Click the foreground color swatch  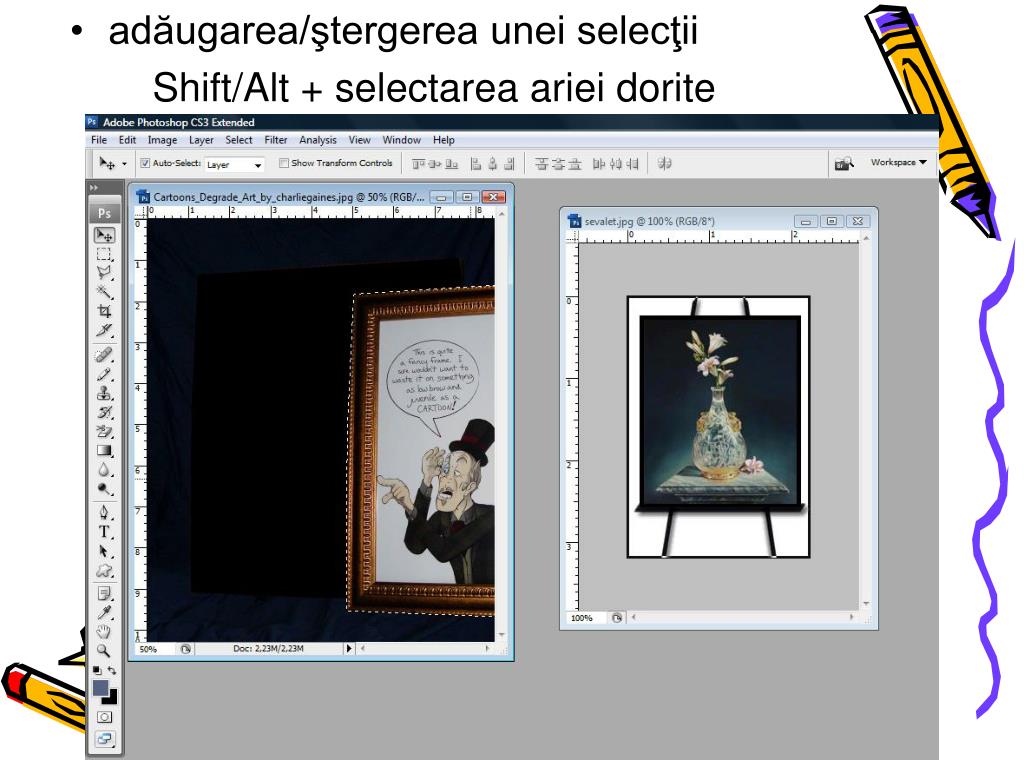click(101, 688)
